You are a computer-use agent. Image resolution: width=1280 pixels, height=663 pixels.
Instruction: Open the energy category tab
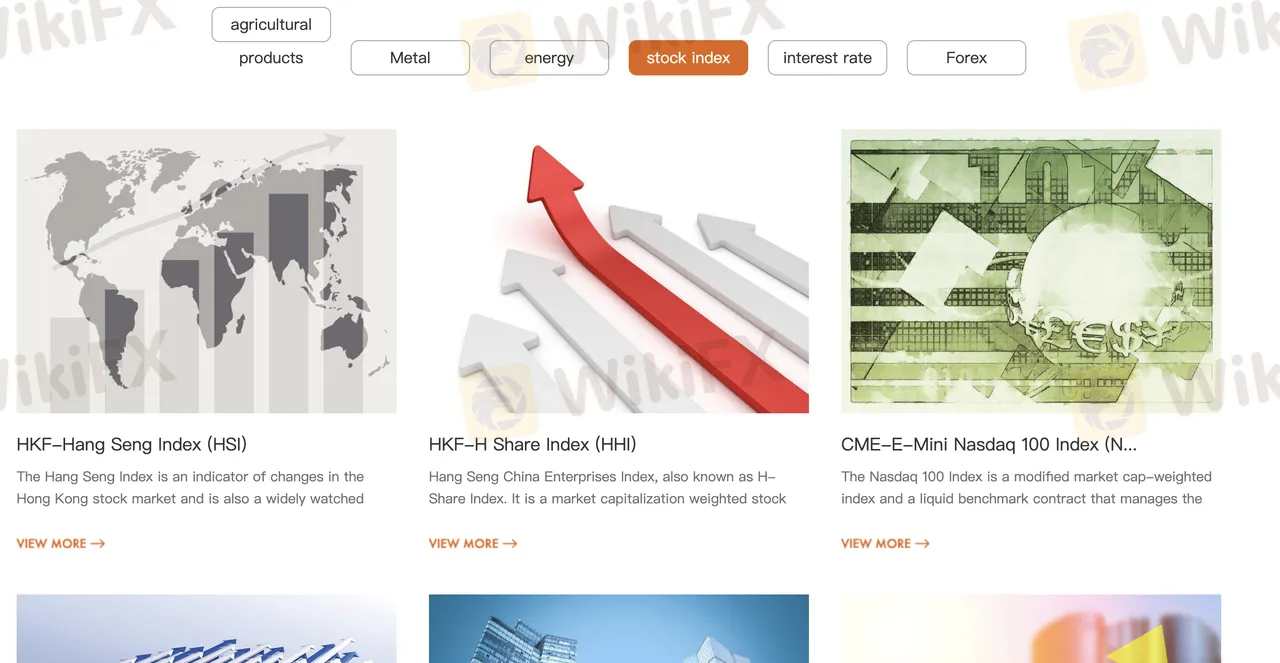549,58
